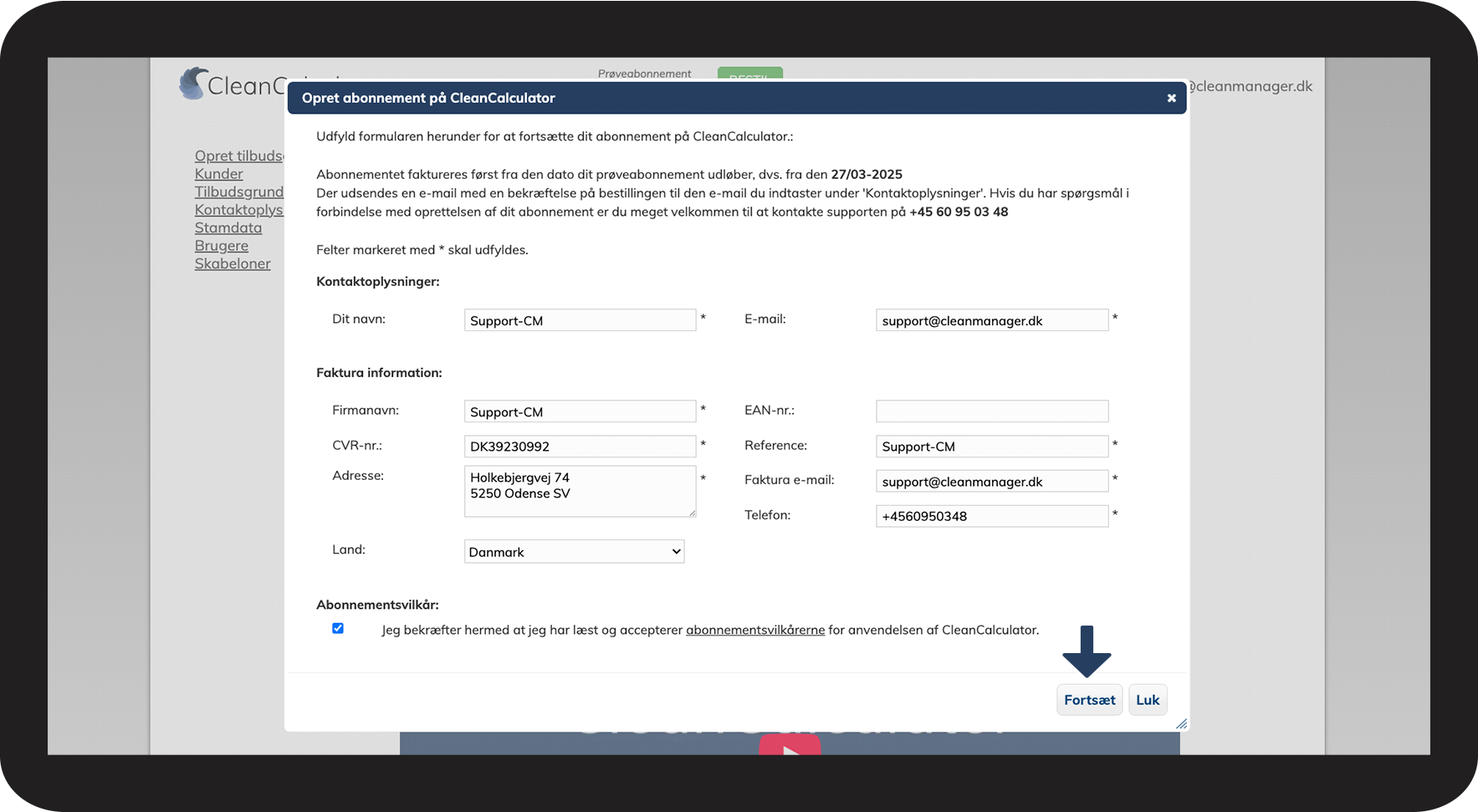Click the red video play button

tap(790, 746)
